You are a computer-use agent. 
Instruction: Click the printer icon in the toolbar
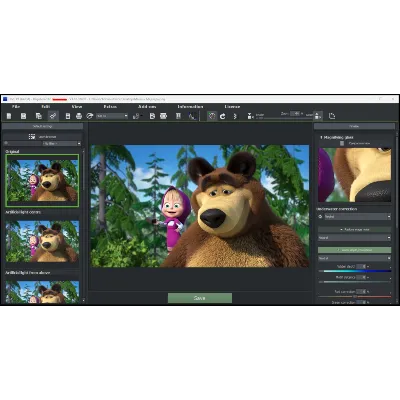[x=79, y=116]
